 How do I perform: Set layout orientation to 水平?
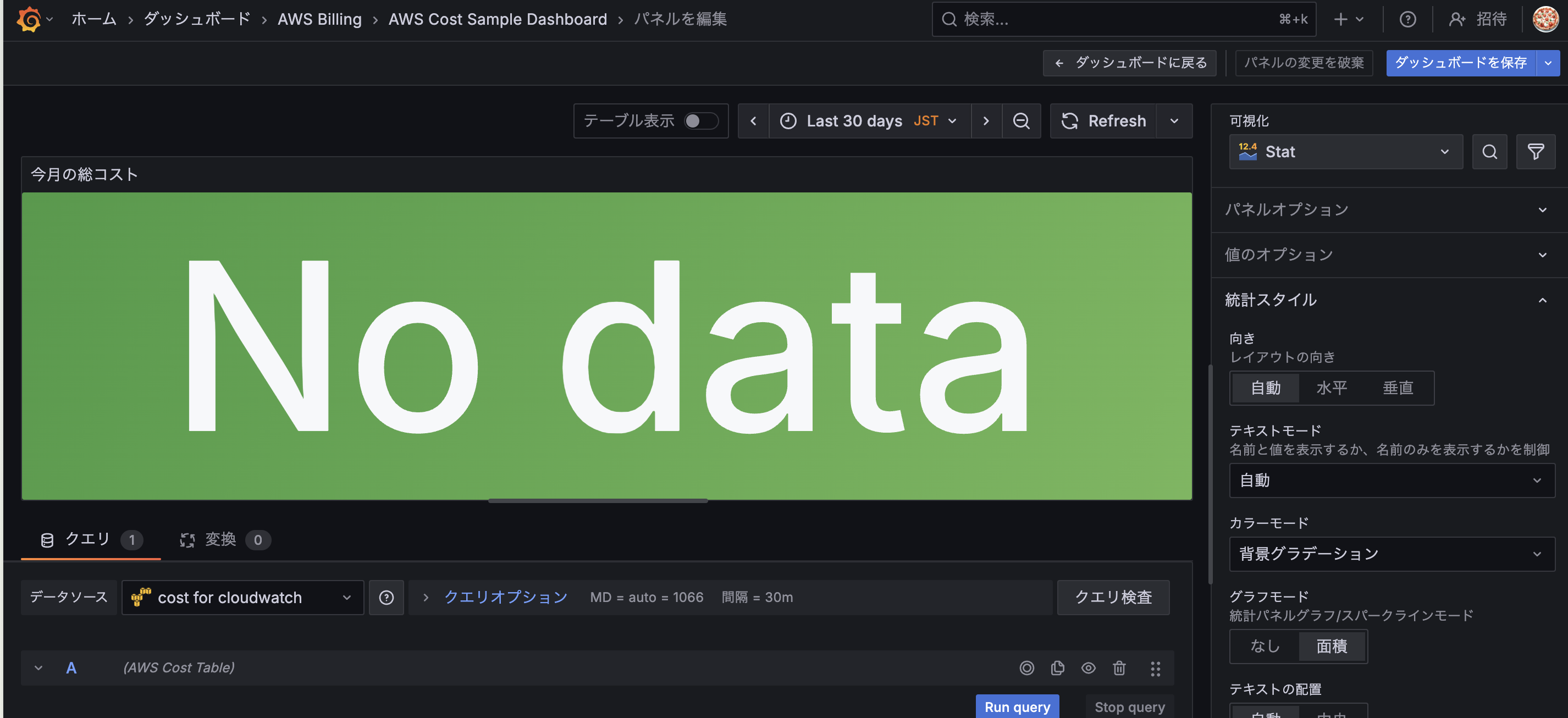pos(1331,388)
